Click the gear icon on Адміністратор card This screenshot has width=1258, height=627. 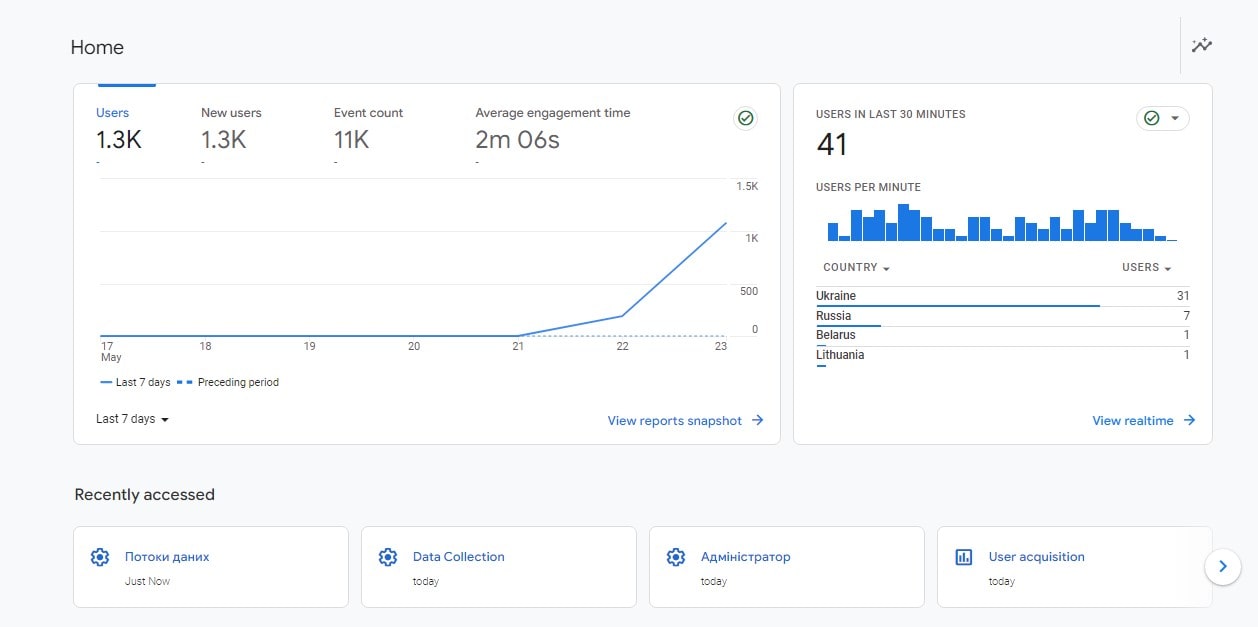click(676, 557)
